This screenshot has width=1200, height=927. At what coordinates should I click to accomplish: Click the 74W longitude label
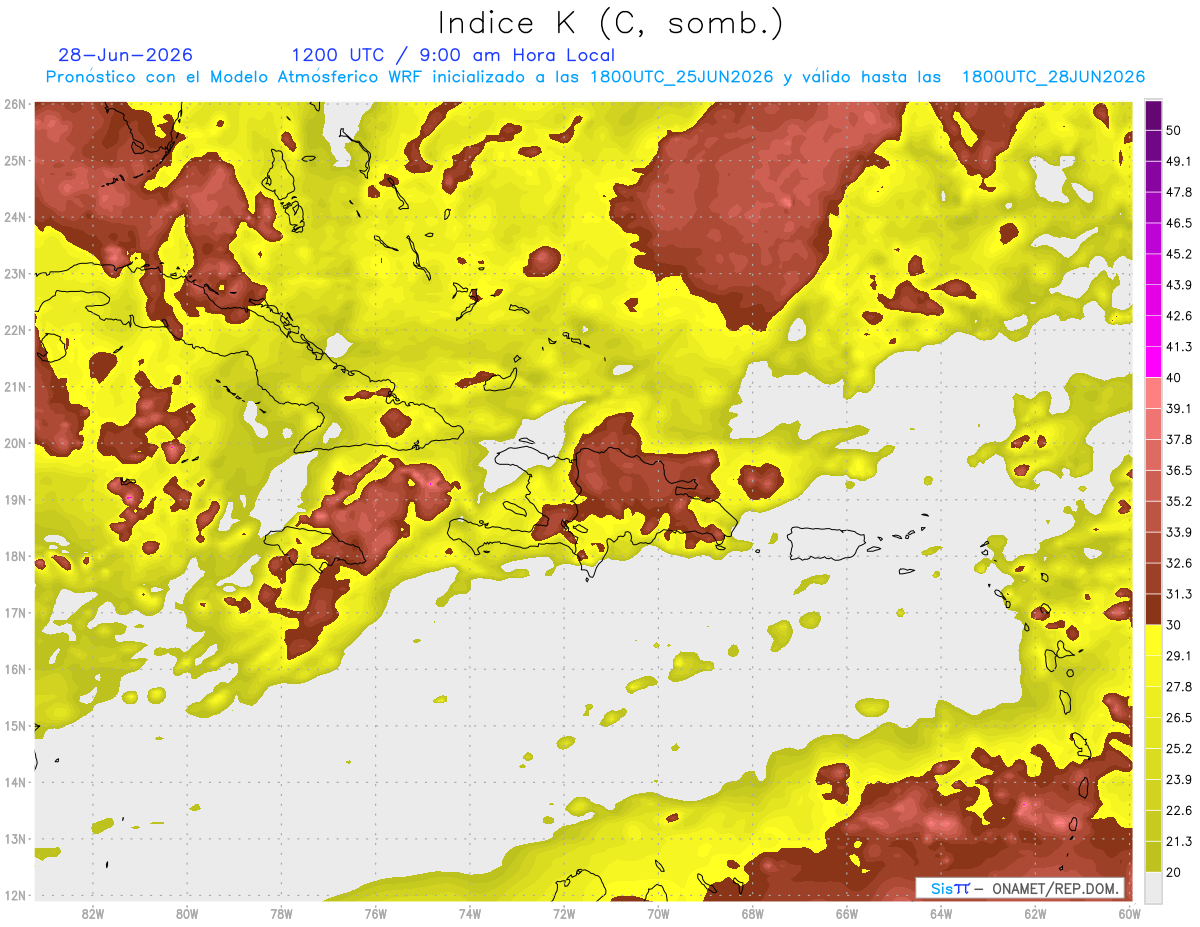469,914
